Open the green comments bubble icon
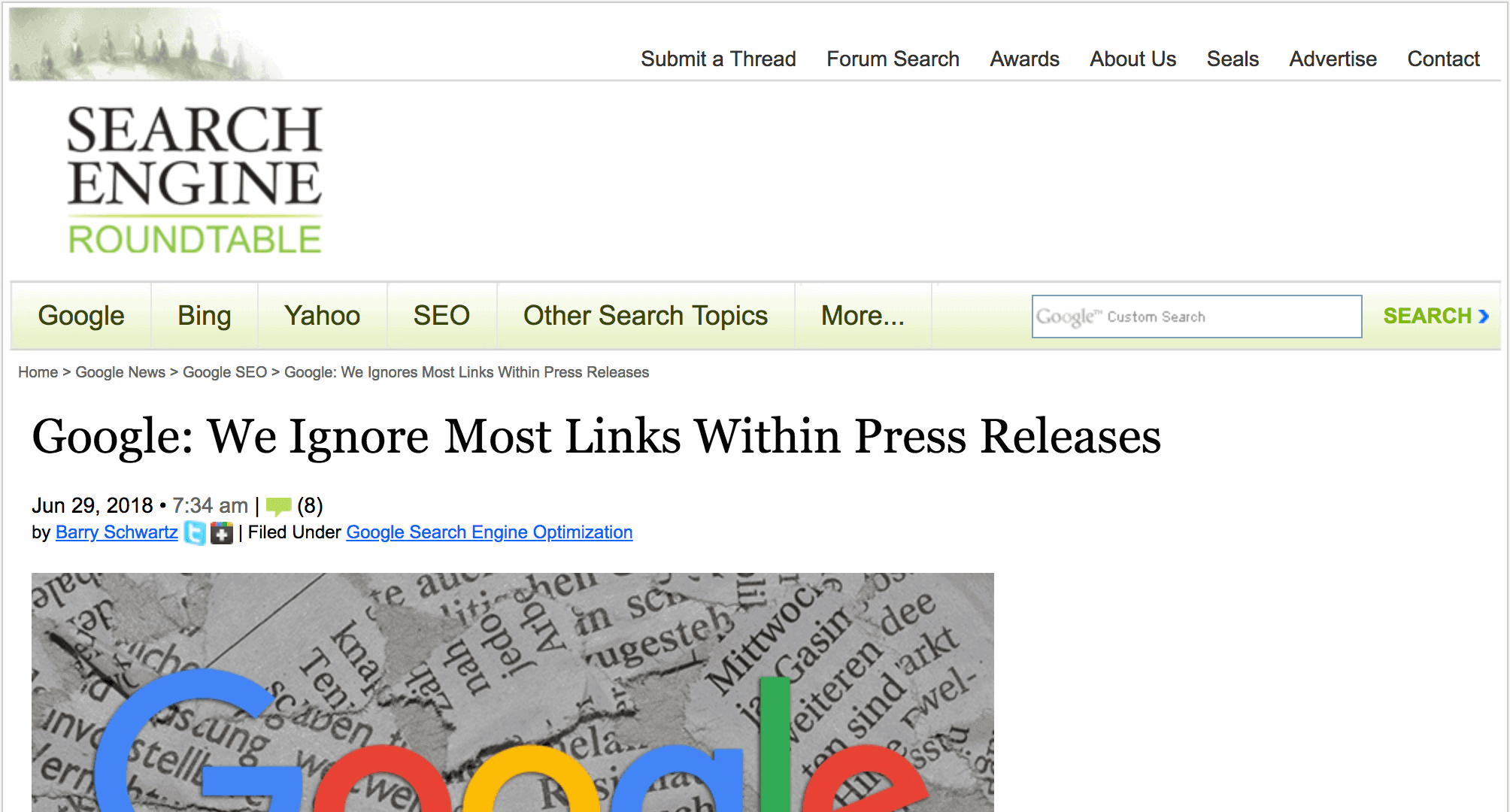The image size is (1510, 812). pos(278,507)
